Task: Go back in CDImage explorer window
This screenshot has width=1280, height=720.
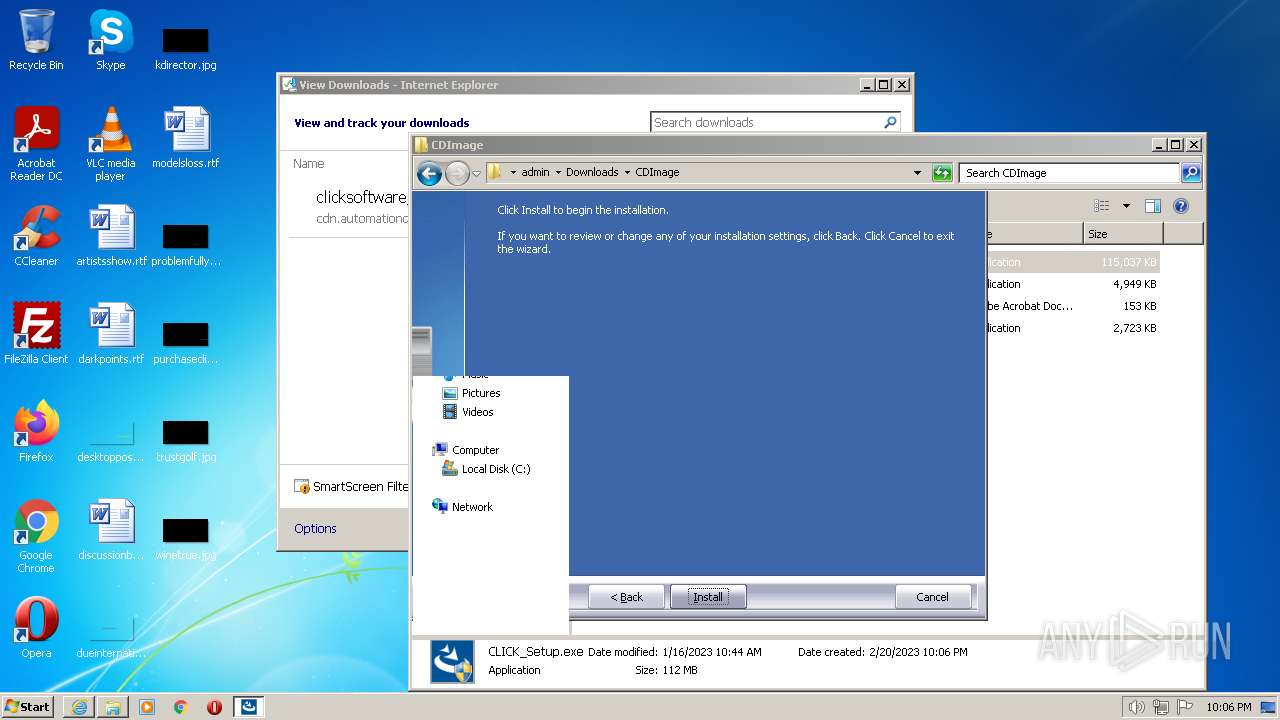Action: point(430,173)
